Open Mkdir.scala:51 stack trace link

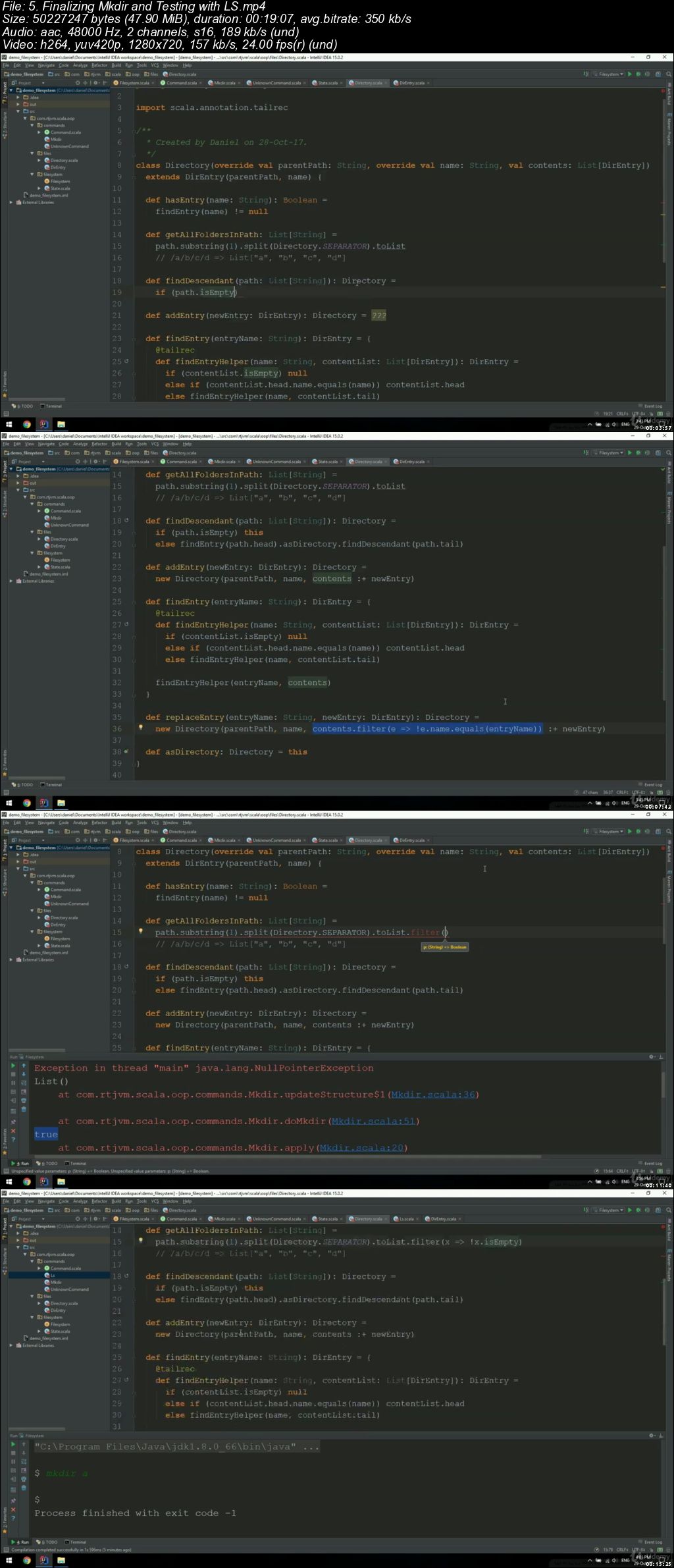coord(373,1121)
